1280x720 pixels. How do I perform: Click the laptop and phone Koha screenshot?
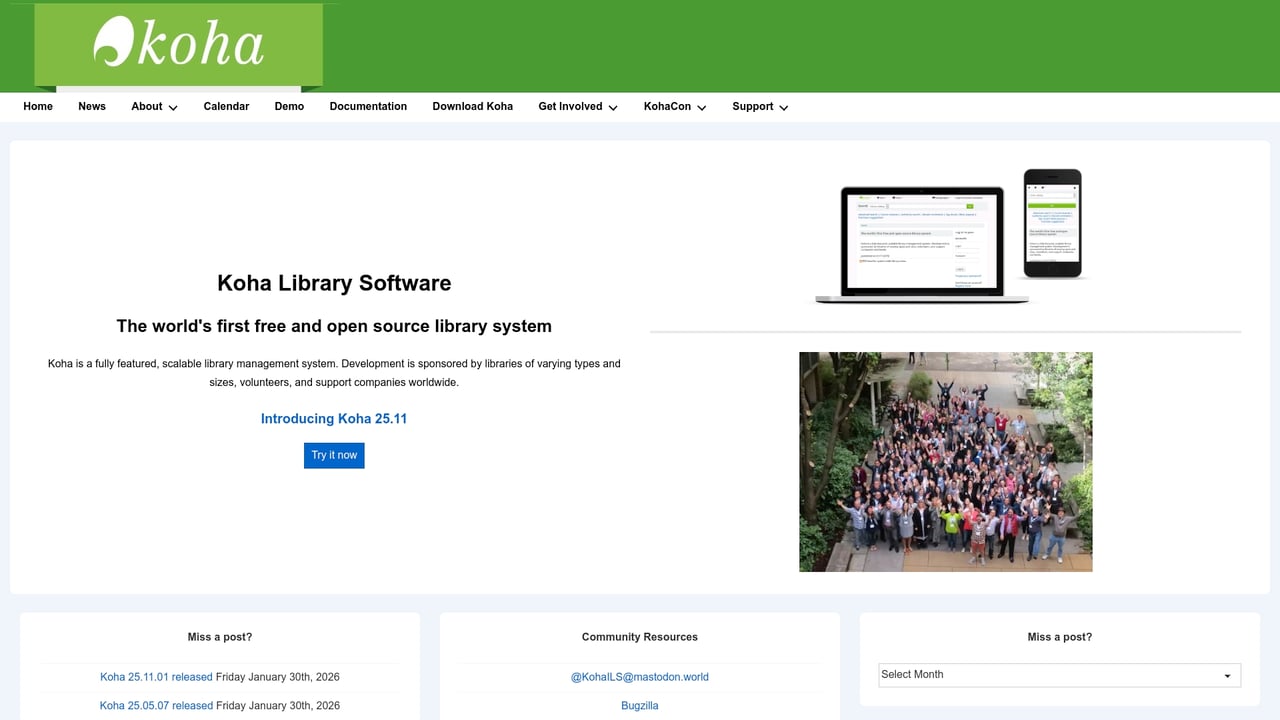945,236
